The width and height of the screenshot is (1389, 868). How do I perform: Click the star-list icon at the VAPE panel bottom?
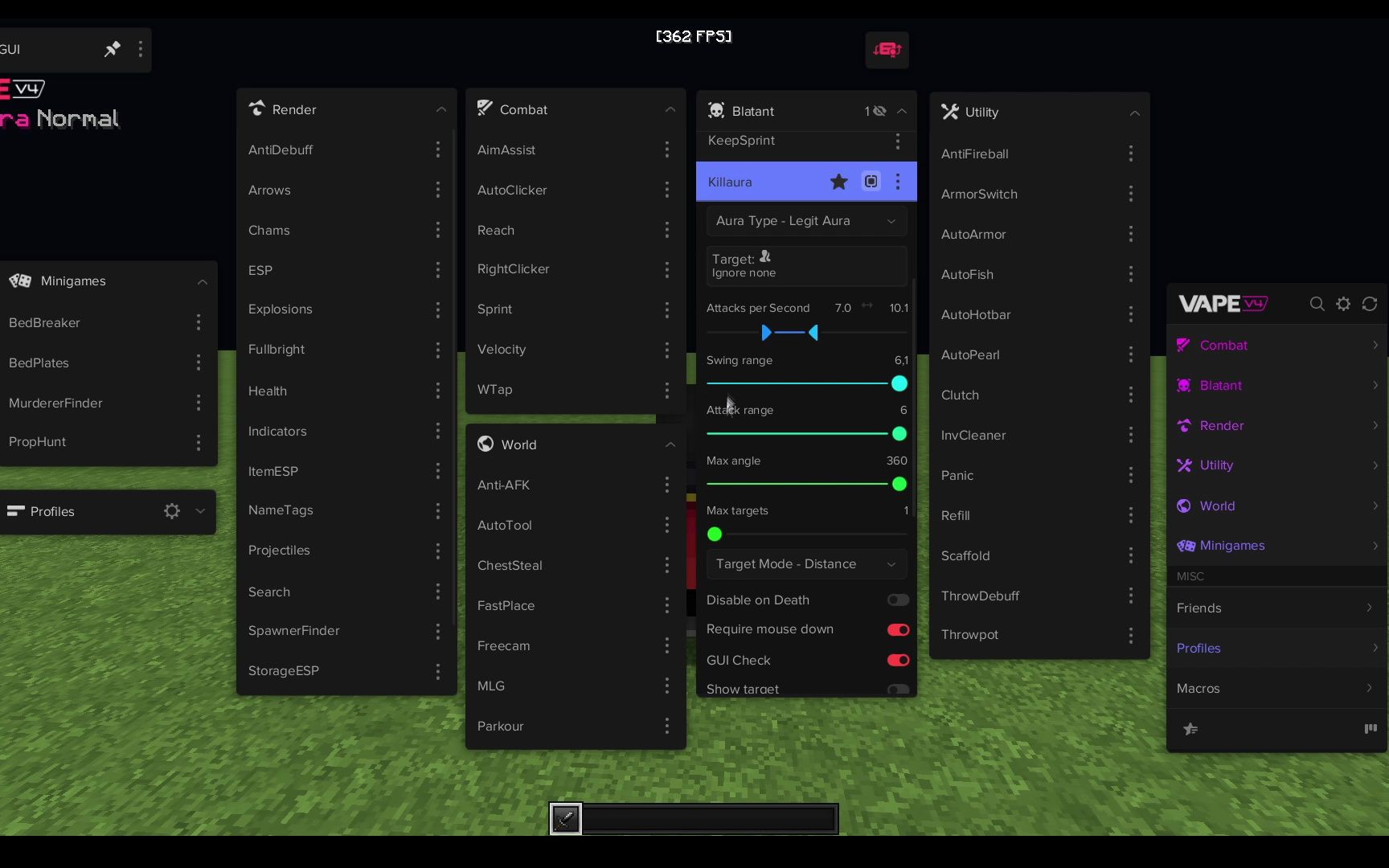pos(1190,729)
